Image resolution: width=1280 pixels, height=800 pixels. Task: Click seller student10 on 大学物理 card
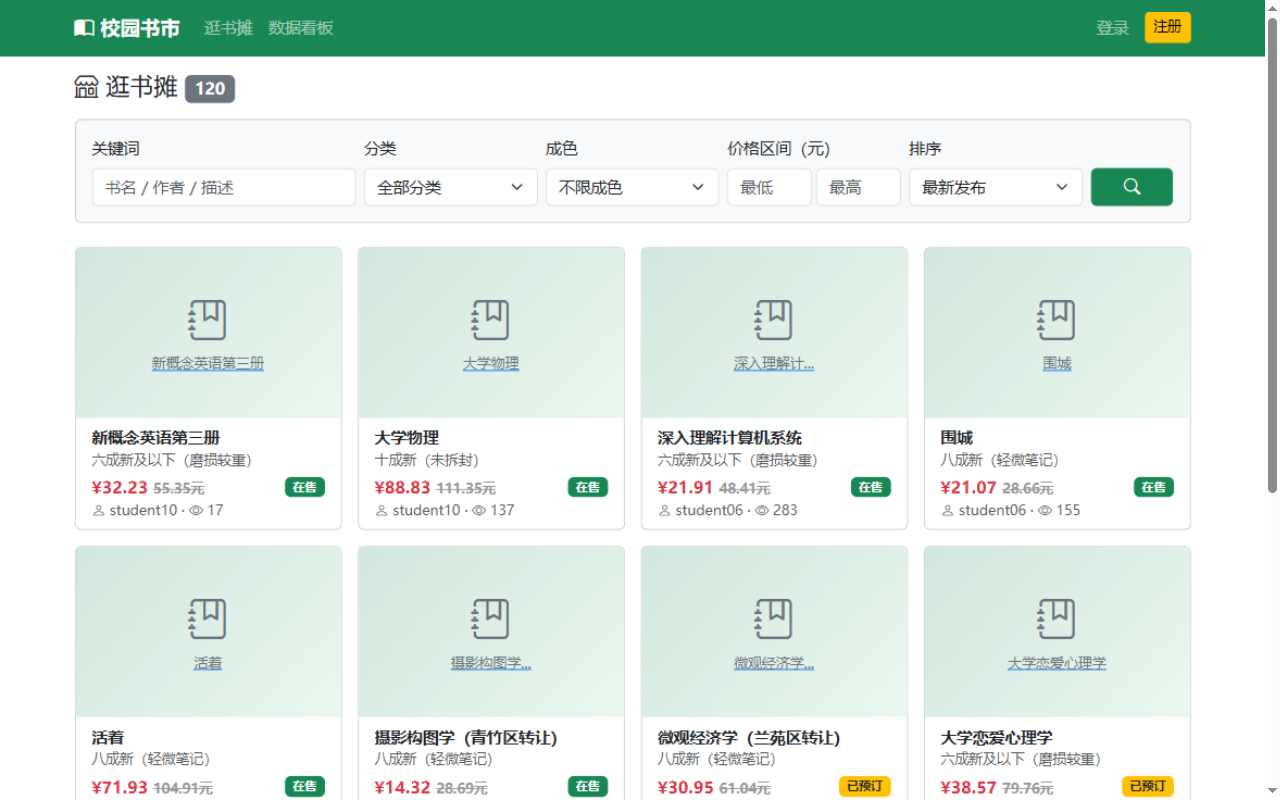coord(426,510)
